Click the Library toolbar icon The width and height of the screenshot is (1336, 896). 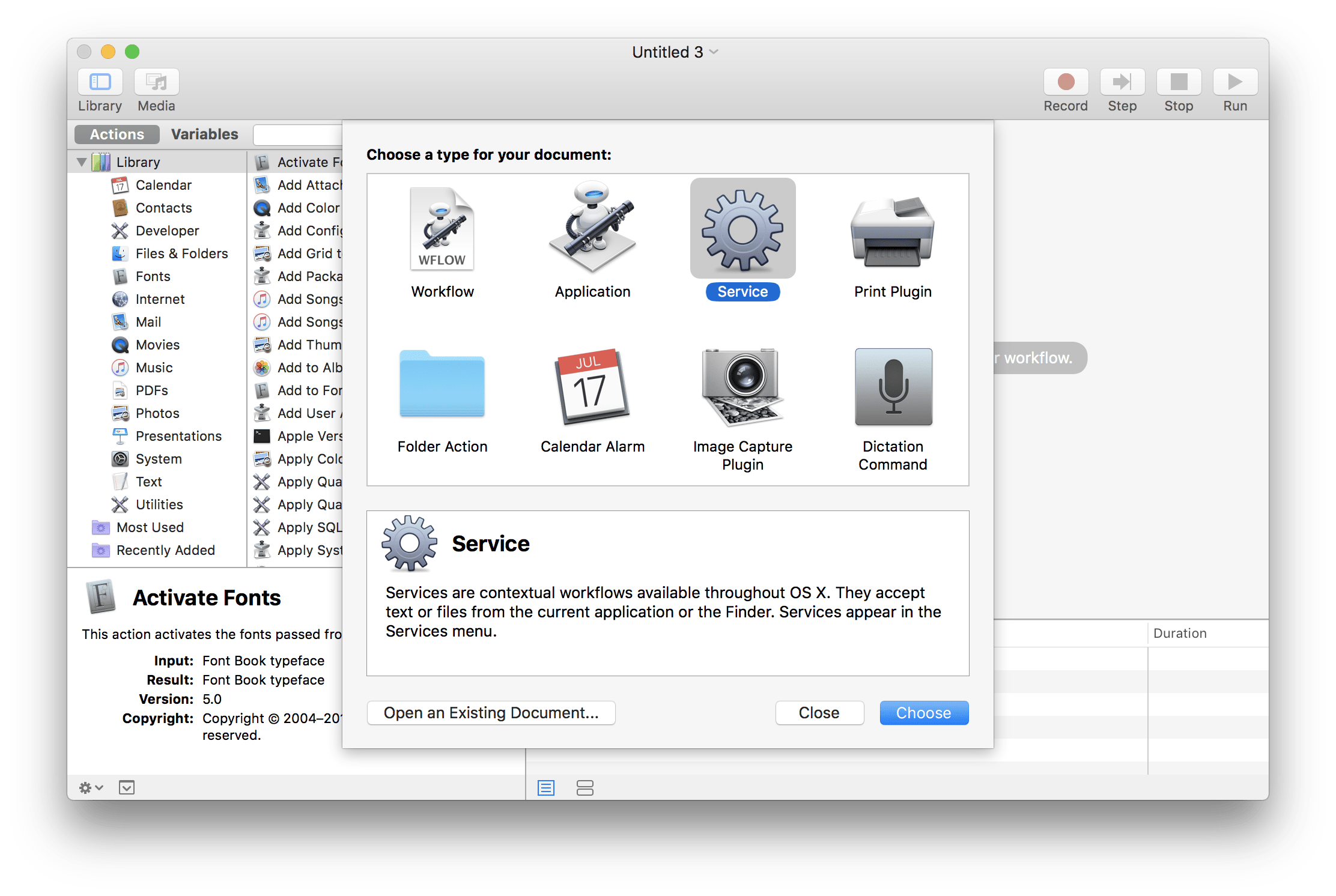[x=100, y=90]
